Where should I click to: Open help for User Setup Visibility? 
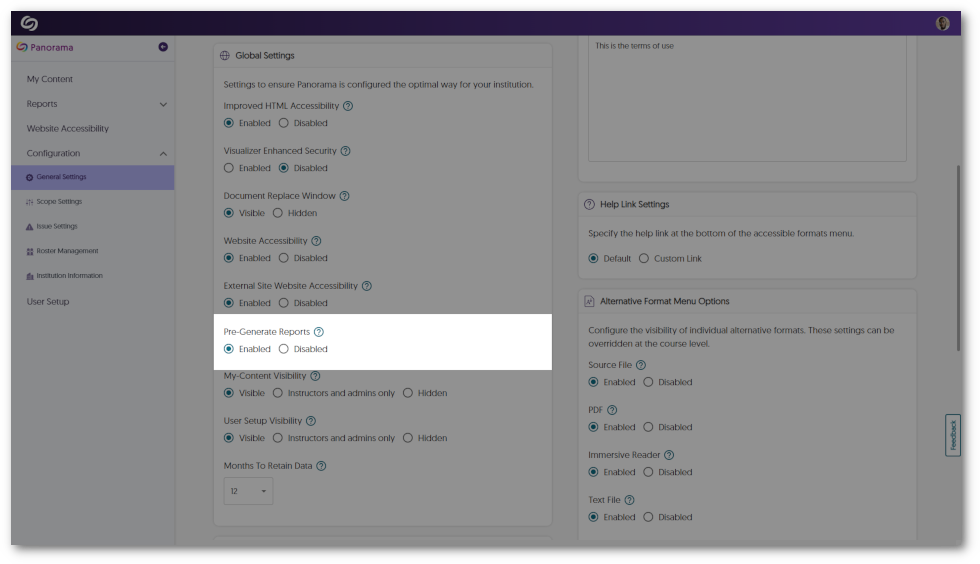click(311, 421)
